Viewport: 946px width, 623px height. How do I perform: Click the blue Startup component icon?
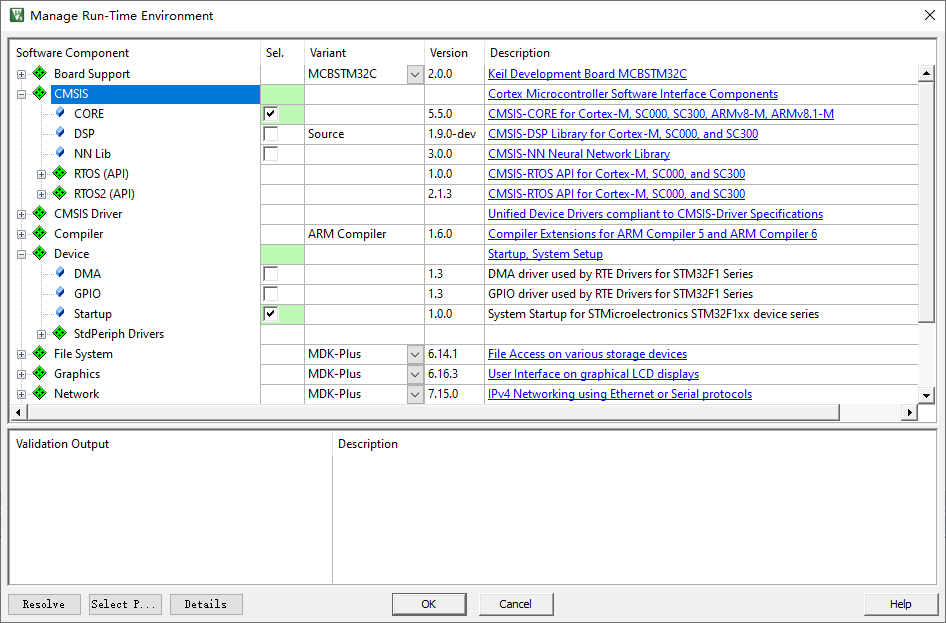[60, 312]
